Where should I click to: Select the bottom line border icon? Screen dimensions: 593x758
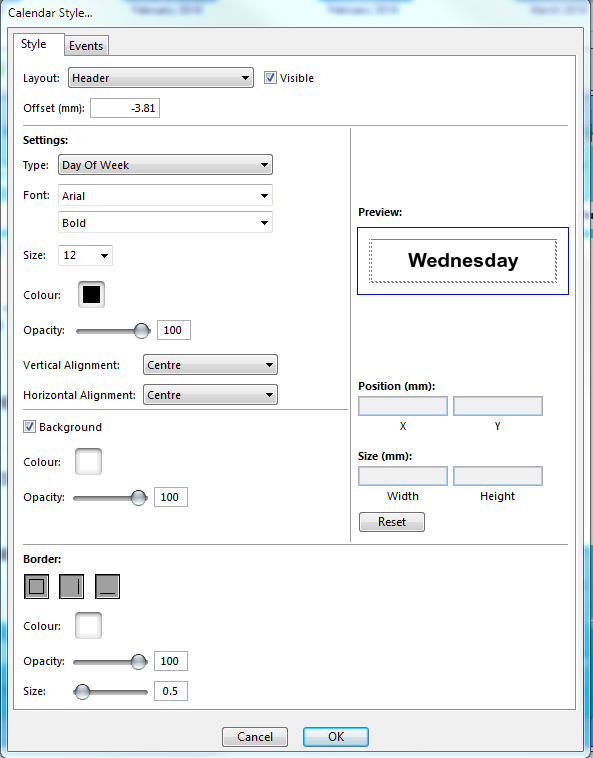(107, 586)
